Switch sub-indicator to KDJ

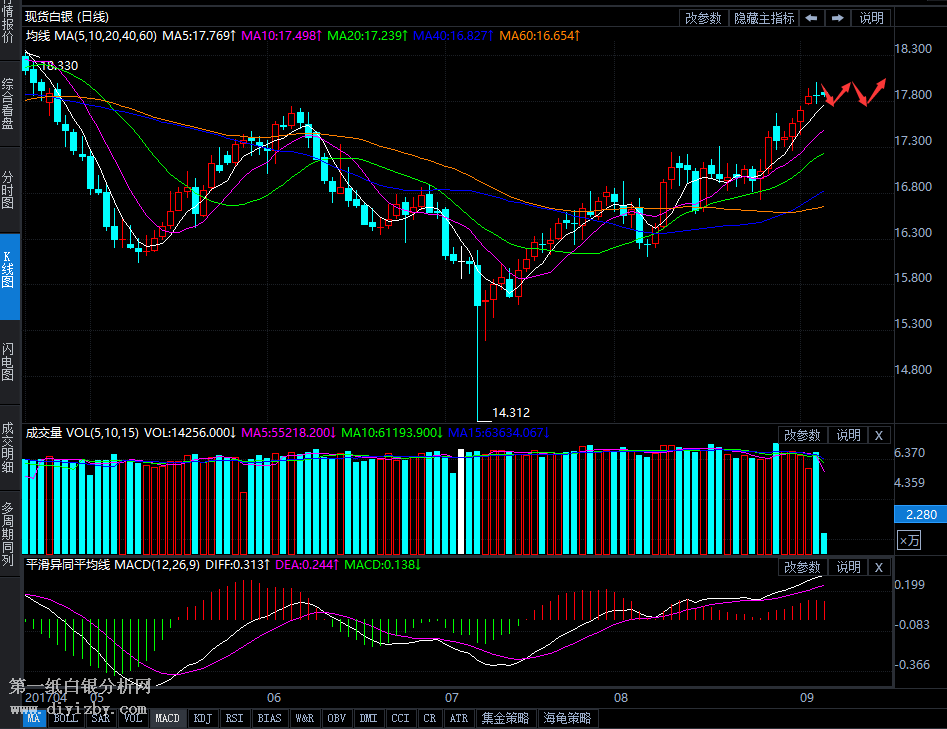[x=202, y=718]
